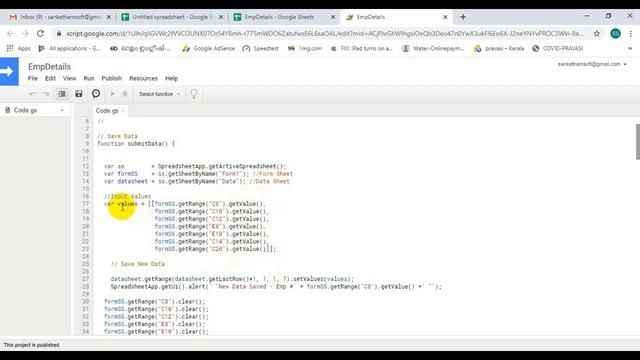
Task: Open the View menu
Action: 69,78
